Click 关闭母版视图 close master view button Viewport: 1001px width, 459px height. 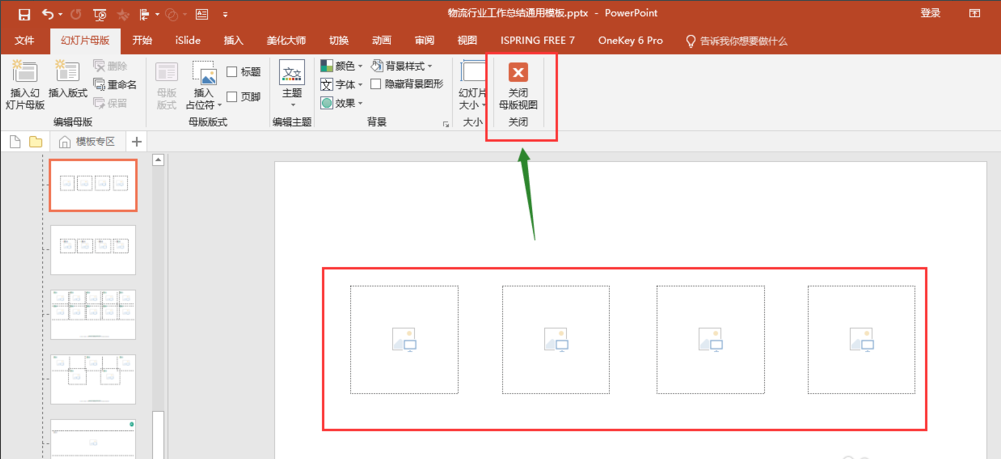point(518,86)
